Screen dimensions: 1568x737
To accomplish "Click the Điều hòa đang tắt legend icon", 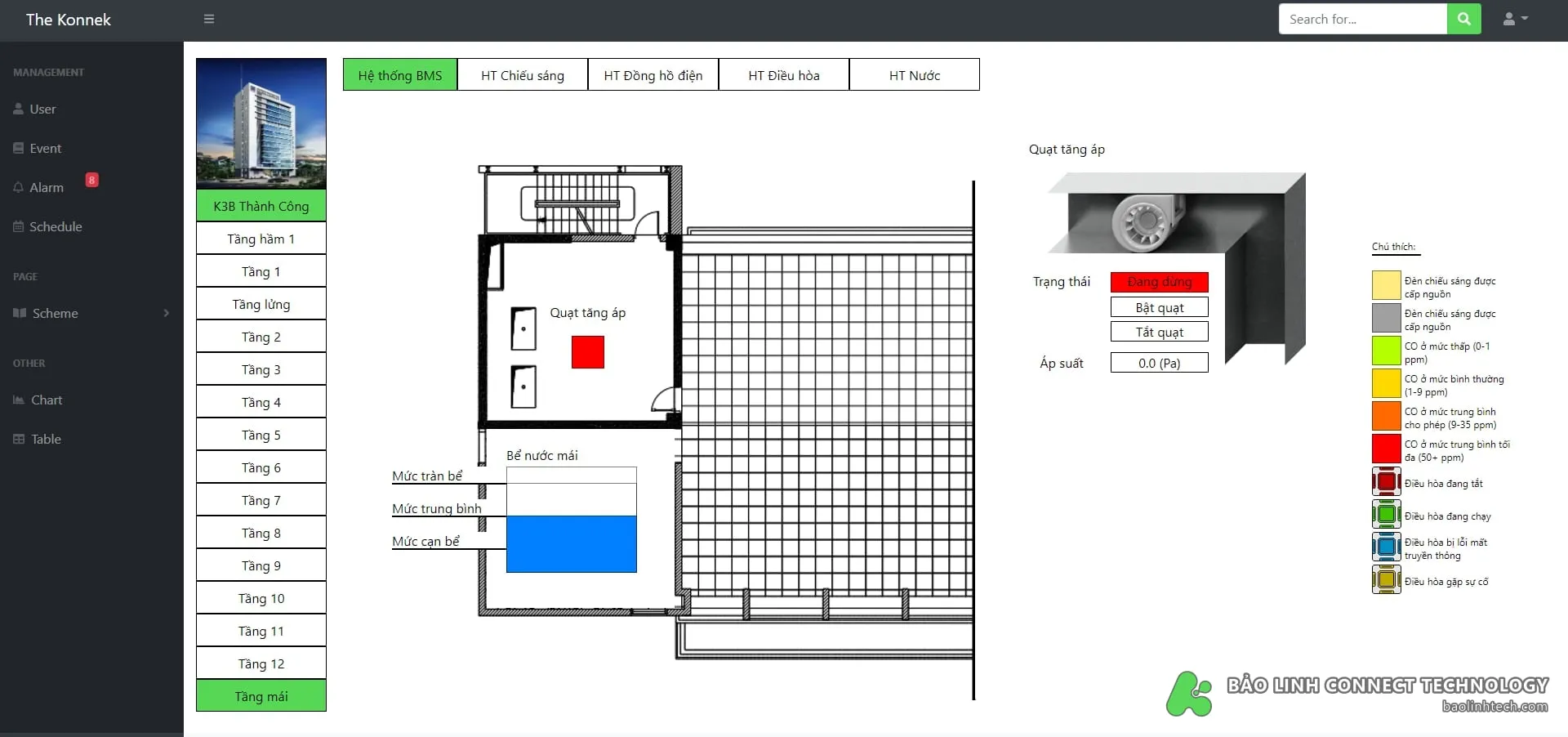I will (1387, 481).
